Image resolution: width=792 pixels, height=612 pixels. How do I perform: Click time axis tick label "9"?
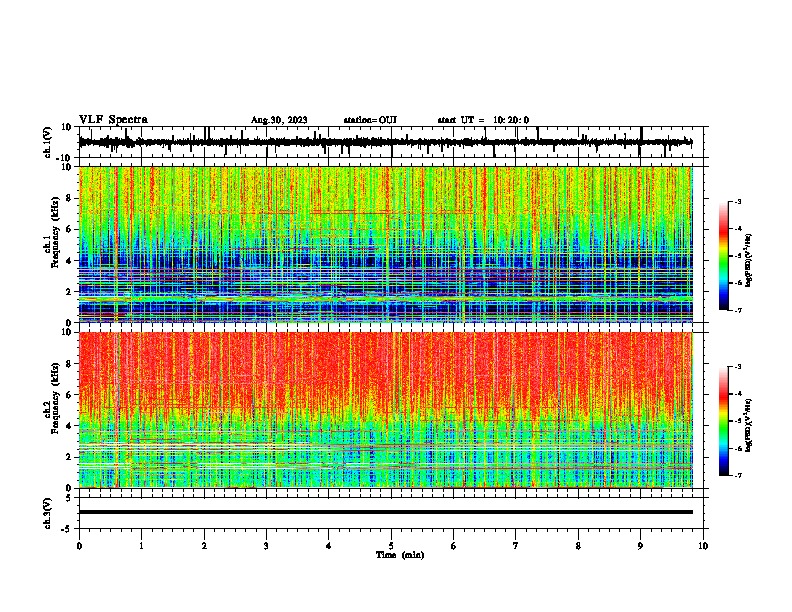[640, 546]
